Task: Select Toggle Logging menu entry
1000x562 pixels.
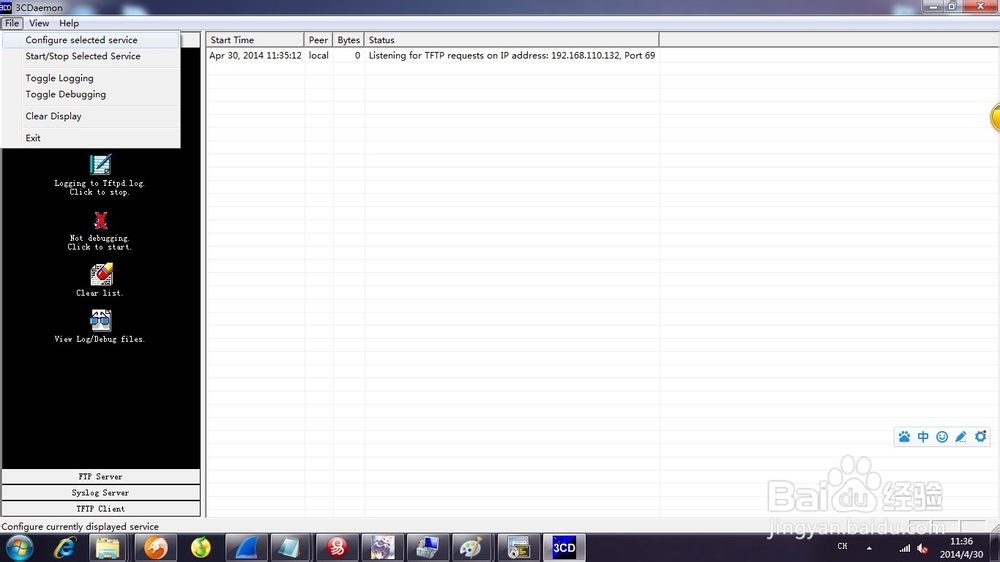Action: 91,78
